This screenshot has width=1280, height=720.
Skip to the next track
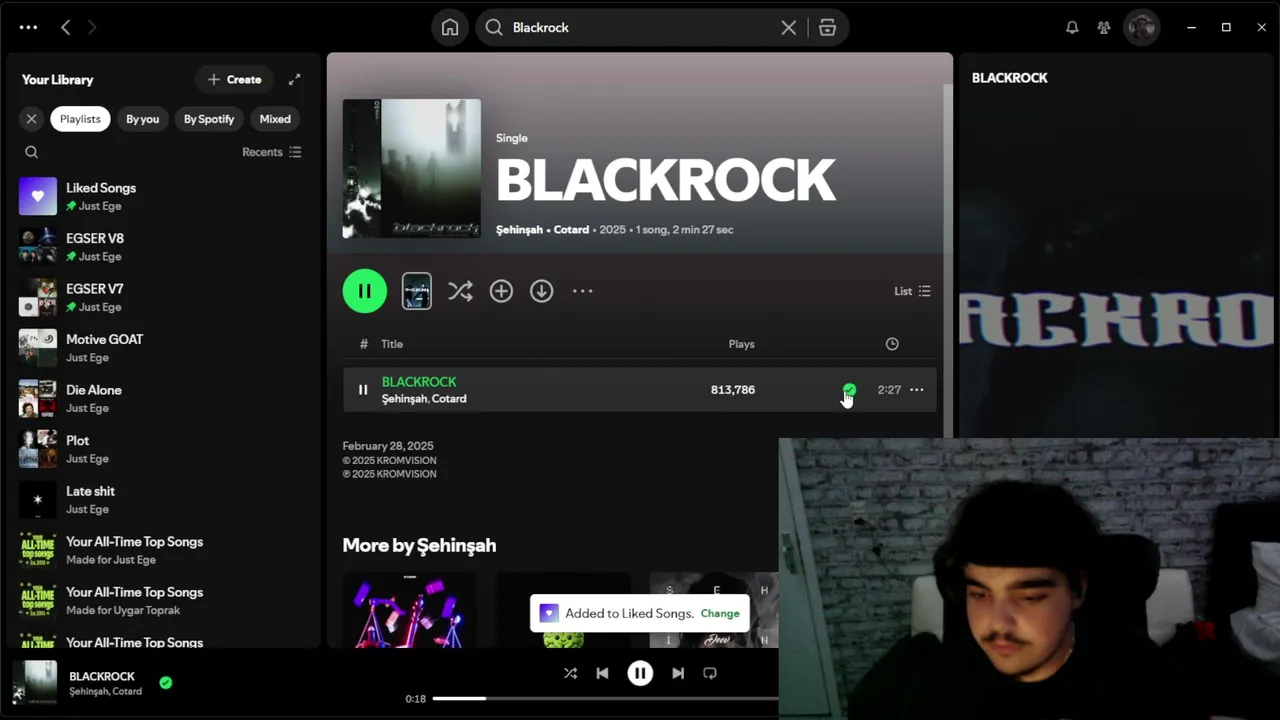click(678, 673)
